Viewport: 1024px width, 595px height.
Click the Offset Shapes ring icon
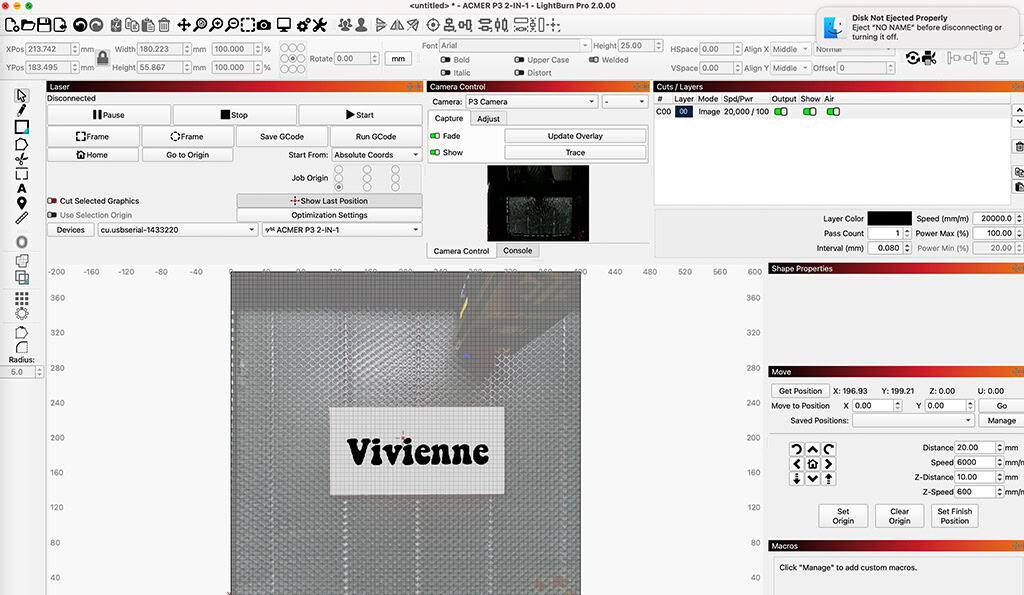(x=22, y=242)
